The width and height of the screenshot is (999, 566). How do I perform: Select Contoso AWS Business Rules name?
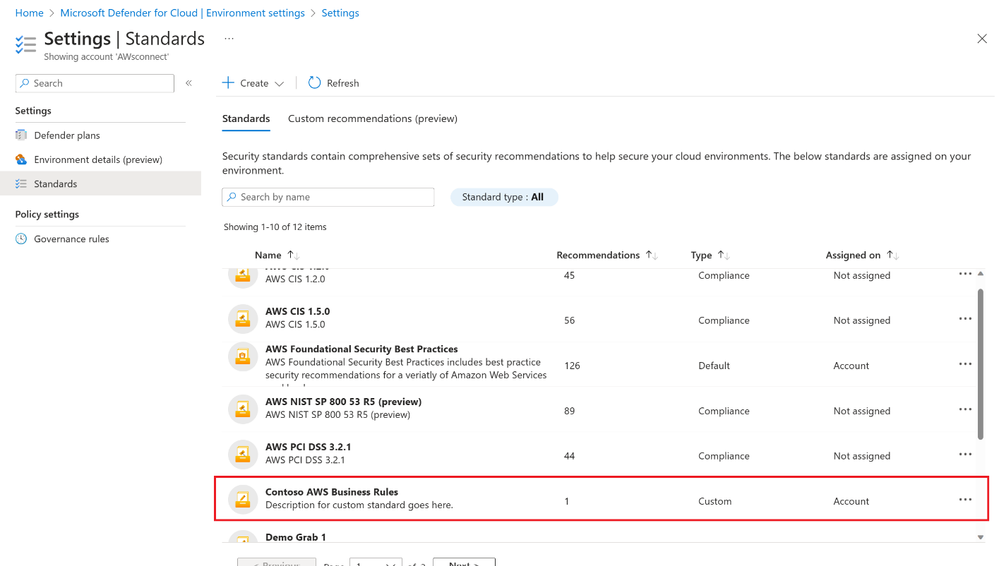(x=331, y=492)
